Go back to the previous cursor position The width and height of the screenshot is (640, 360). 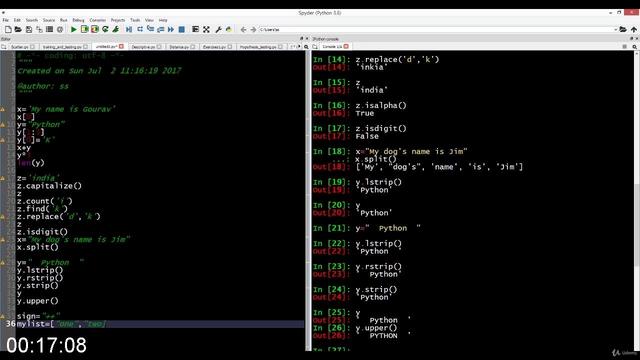click(x=243, y=29)
